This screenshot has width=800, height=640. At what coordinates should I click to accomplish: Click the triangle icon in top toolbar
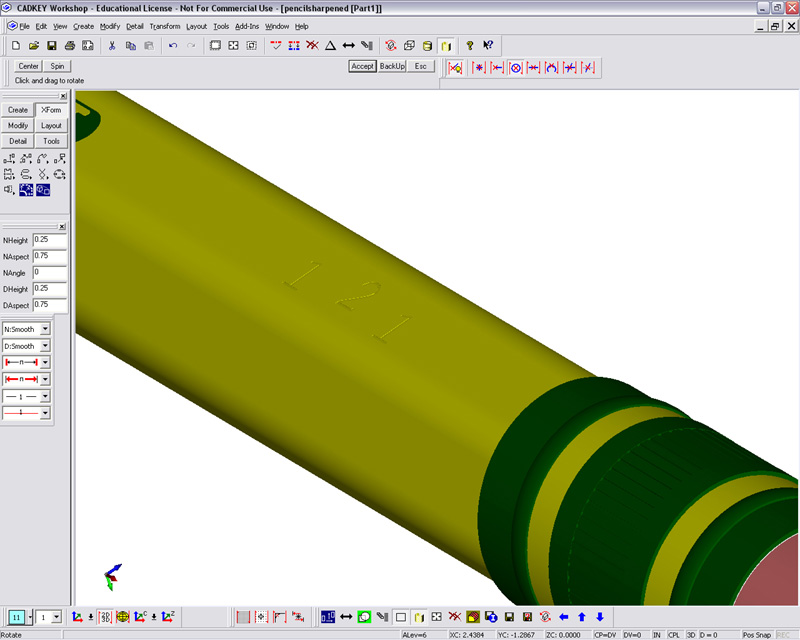(330, 46)
